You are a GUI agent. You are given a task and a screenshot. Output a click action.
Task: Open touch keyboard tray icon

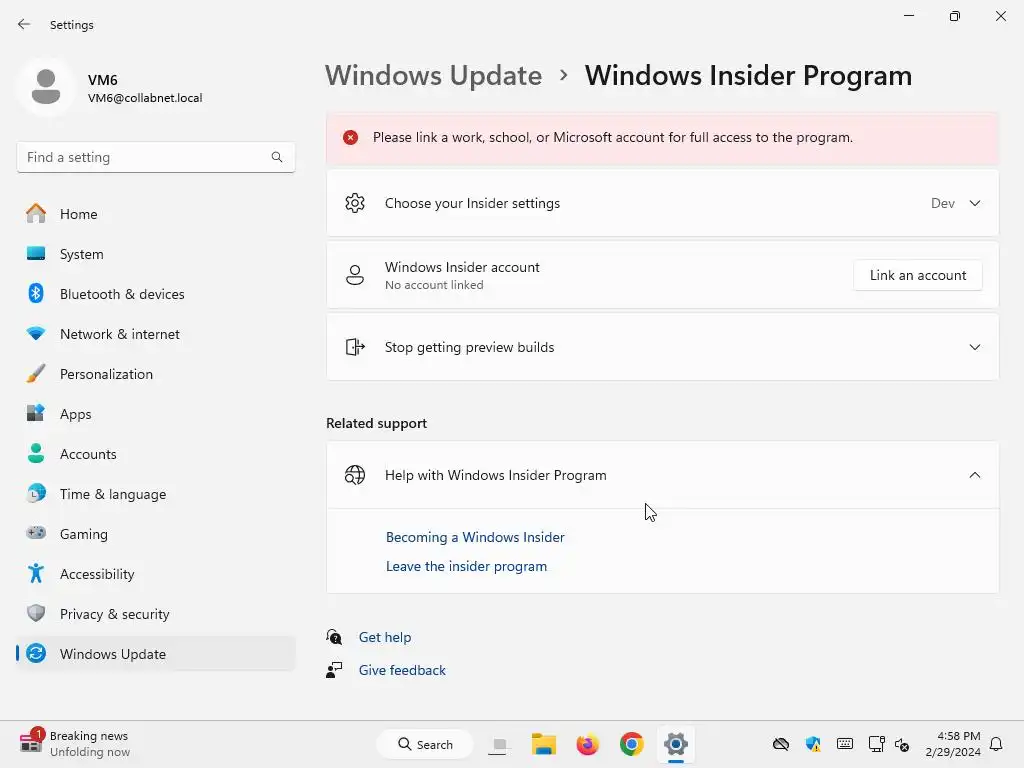pyautogui.click(x=844, y=744)
